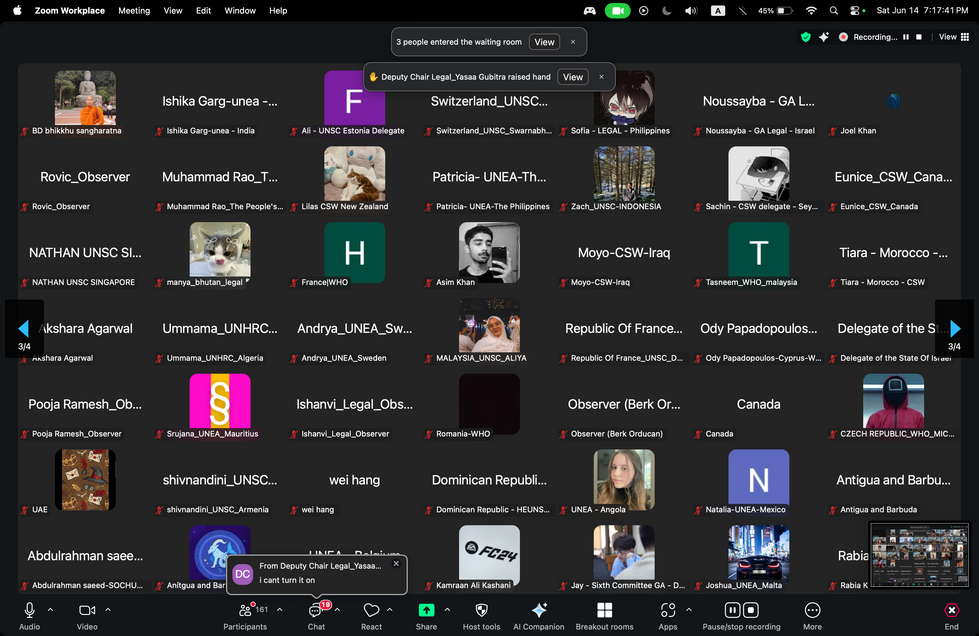Screen dimensions: 979x636
Task: Mute your microphone
Action: click(30, 612)
